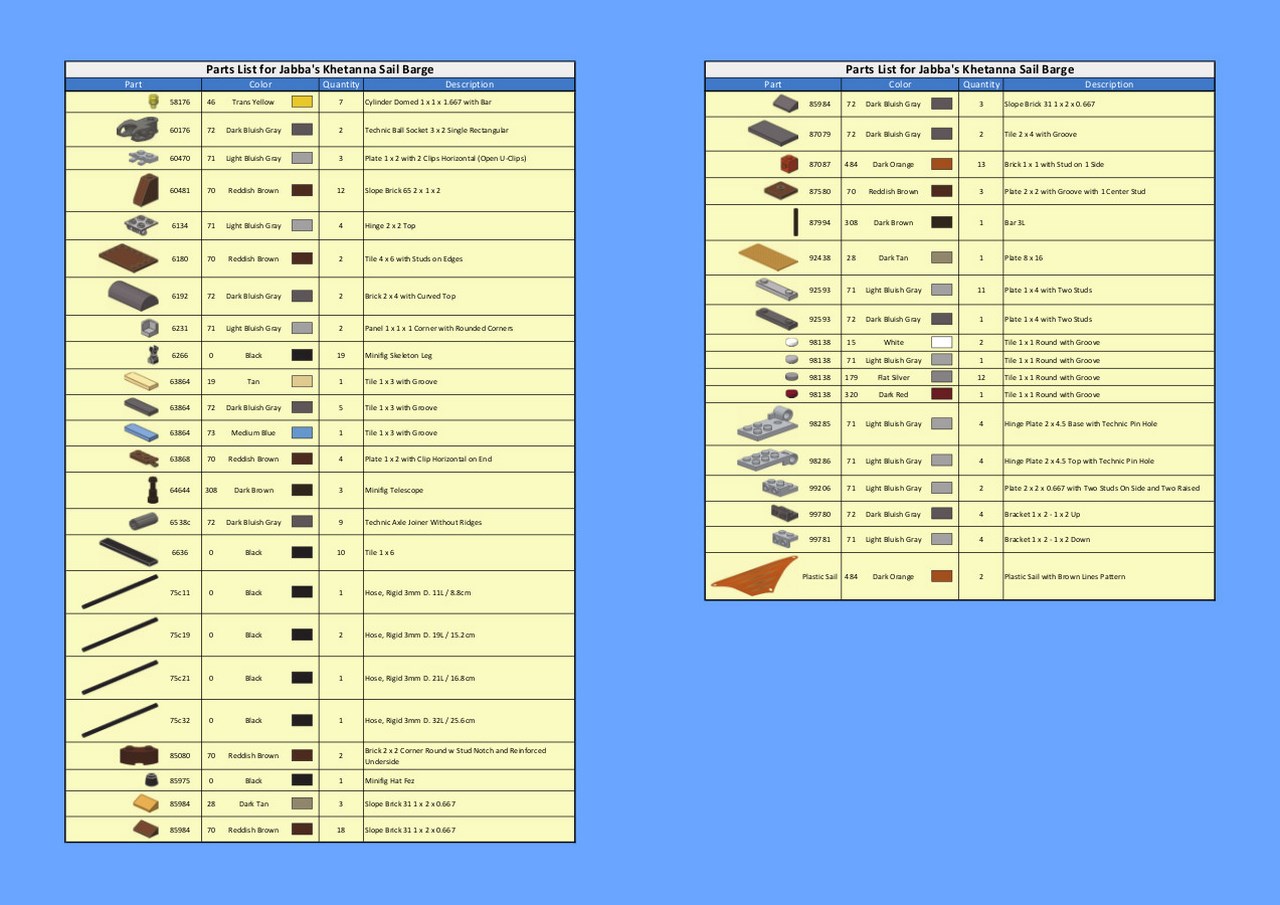Click the left table's Part column header
Image resolution: width=1280 pixels, height=905 pixels.
coord(133,85)
